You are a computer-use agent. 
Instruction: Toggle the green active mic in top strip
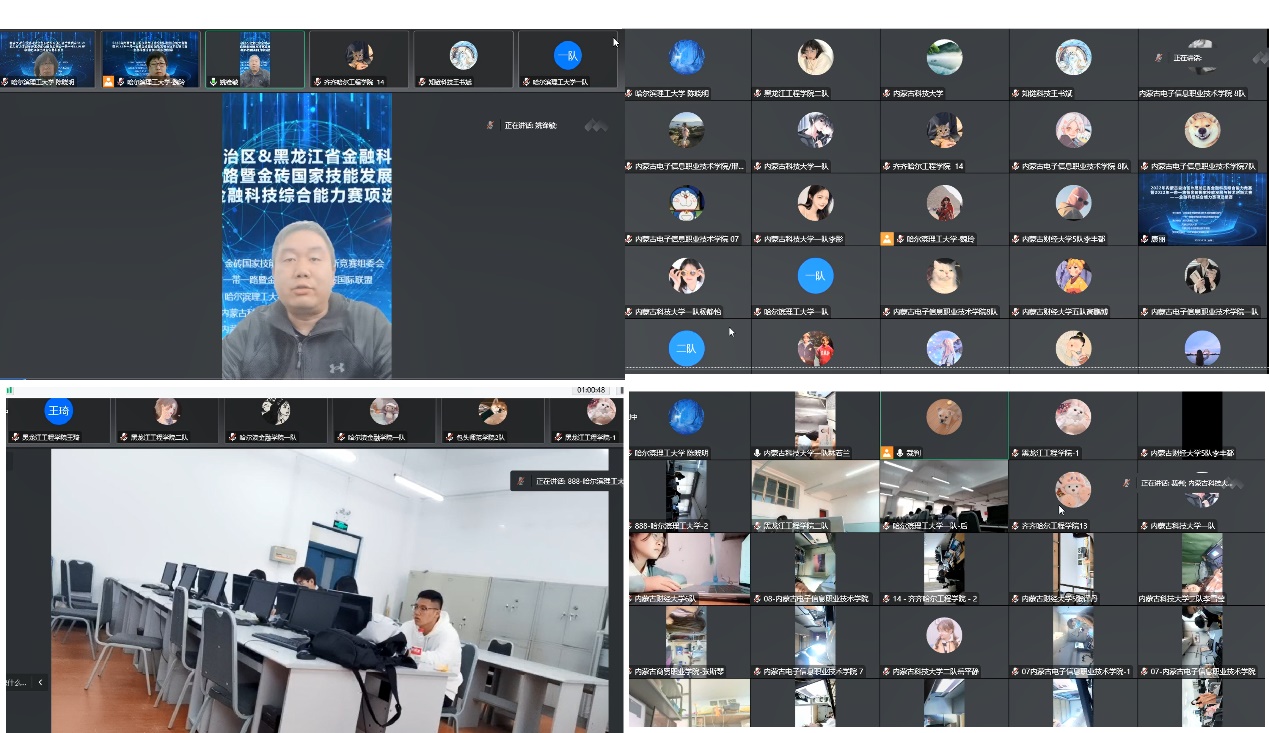(212, 82)
